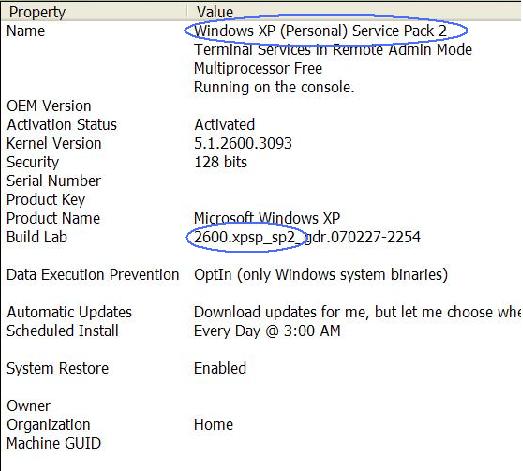Click the Scheduled Install Every Day value
This screenshot has width=523, height=471.
(267, 331)
